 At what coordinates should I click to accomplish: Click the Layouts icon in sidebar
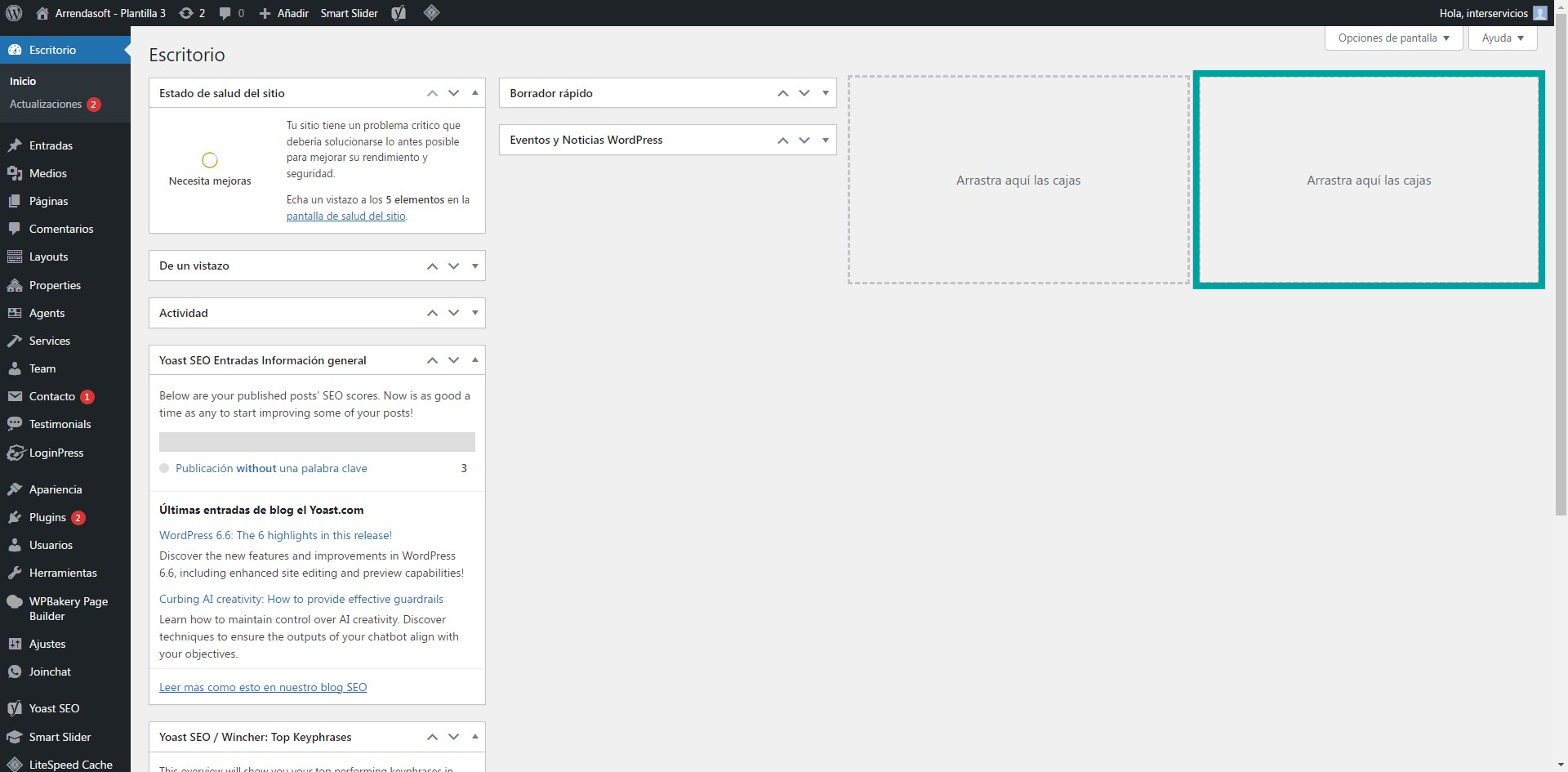[15, 257]
